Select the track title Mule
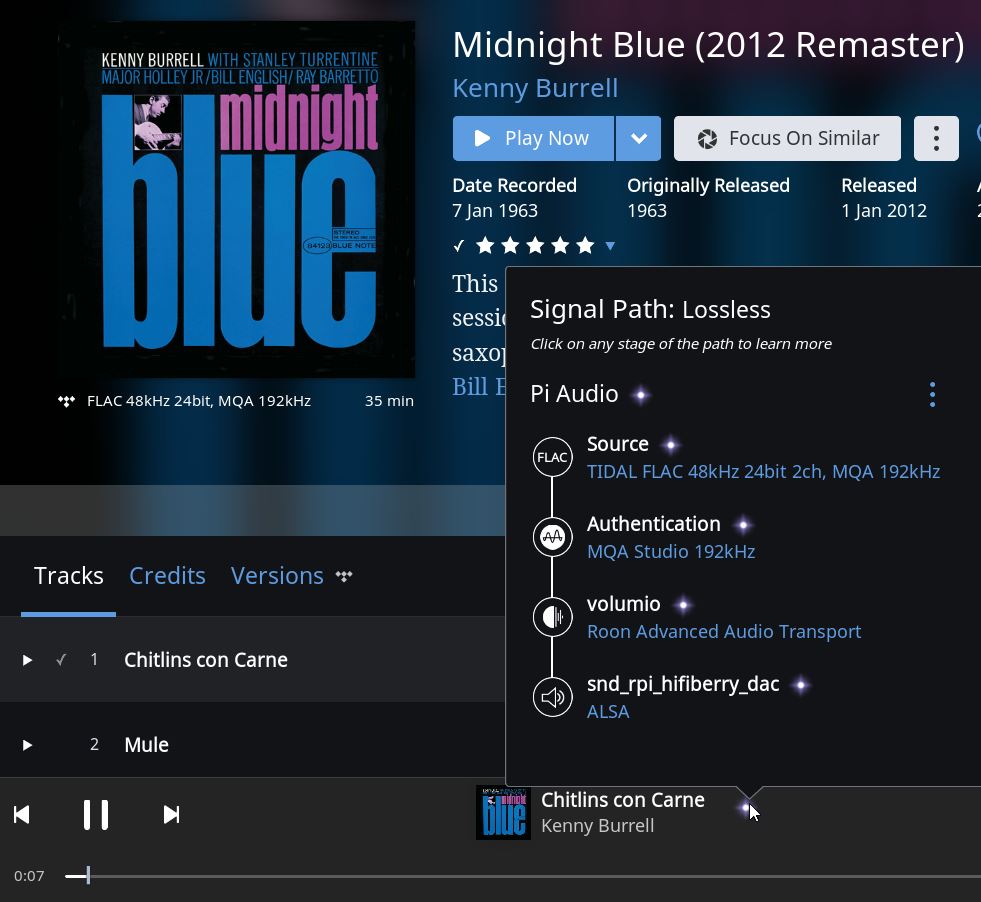Screen dimensions: 981x902 click(x=146, y=745)
